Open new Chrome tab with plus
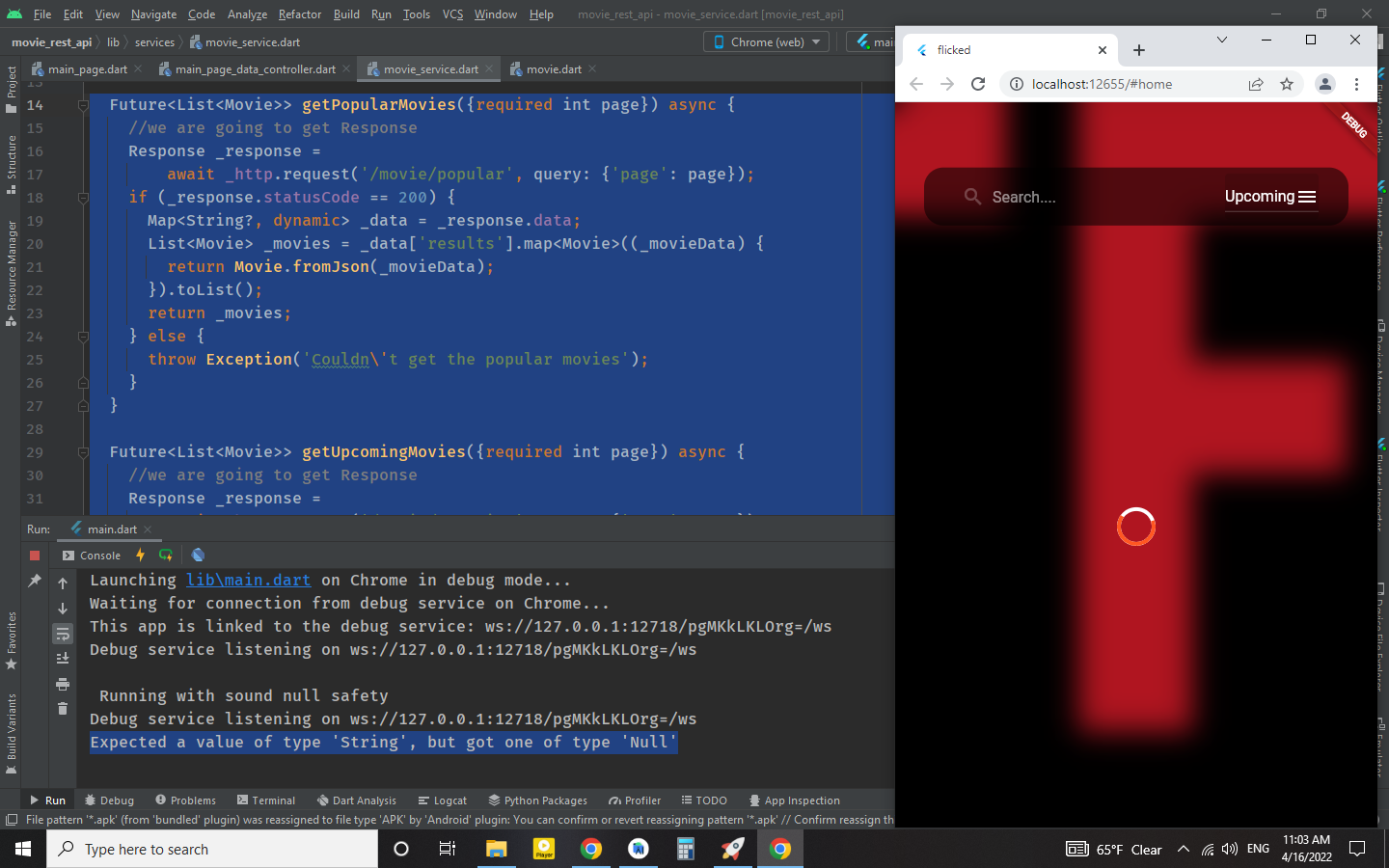 click(x=1139, y=50)
